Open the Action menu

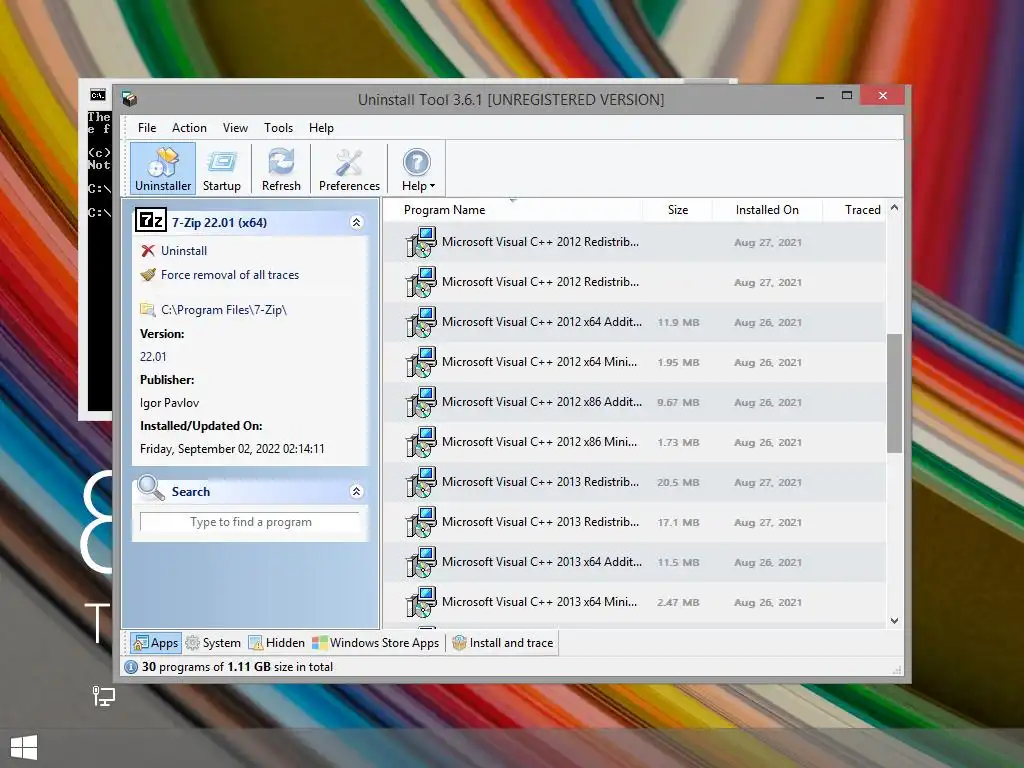(189, 128)
